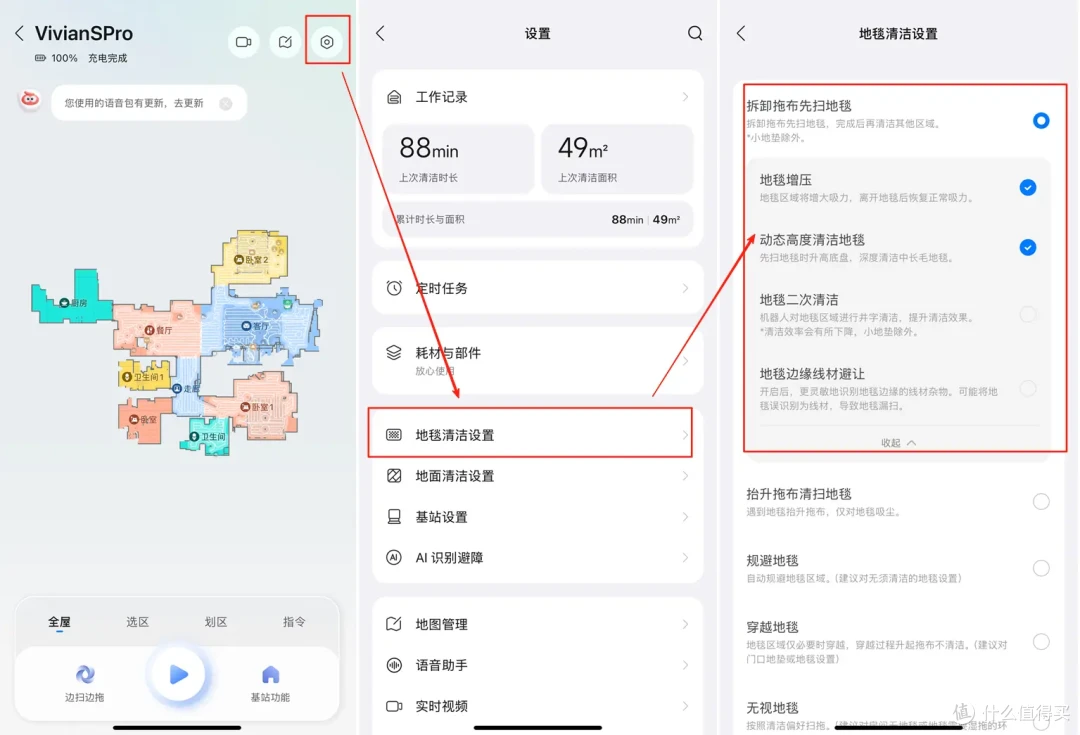
Task: Tap the carpet icon beside 地毯清洁设置
Action: pyautogui.click(x=394, y=435)
